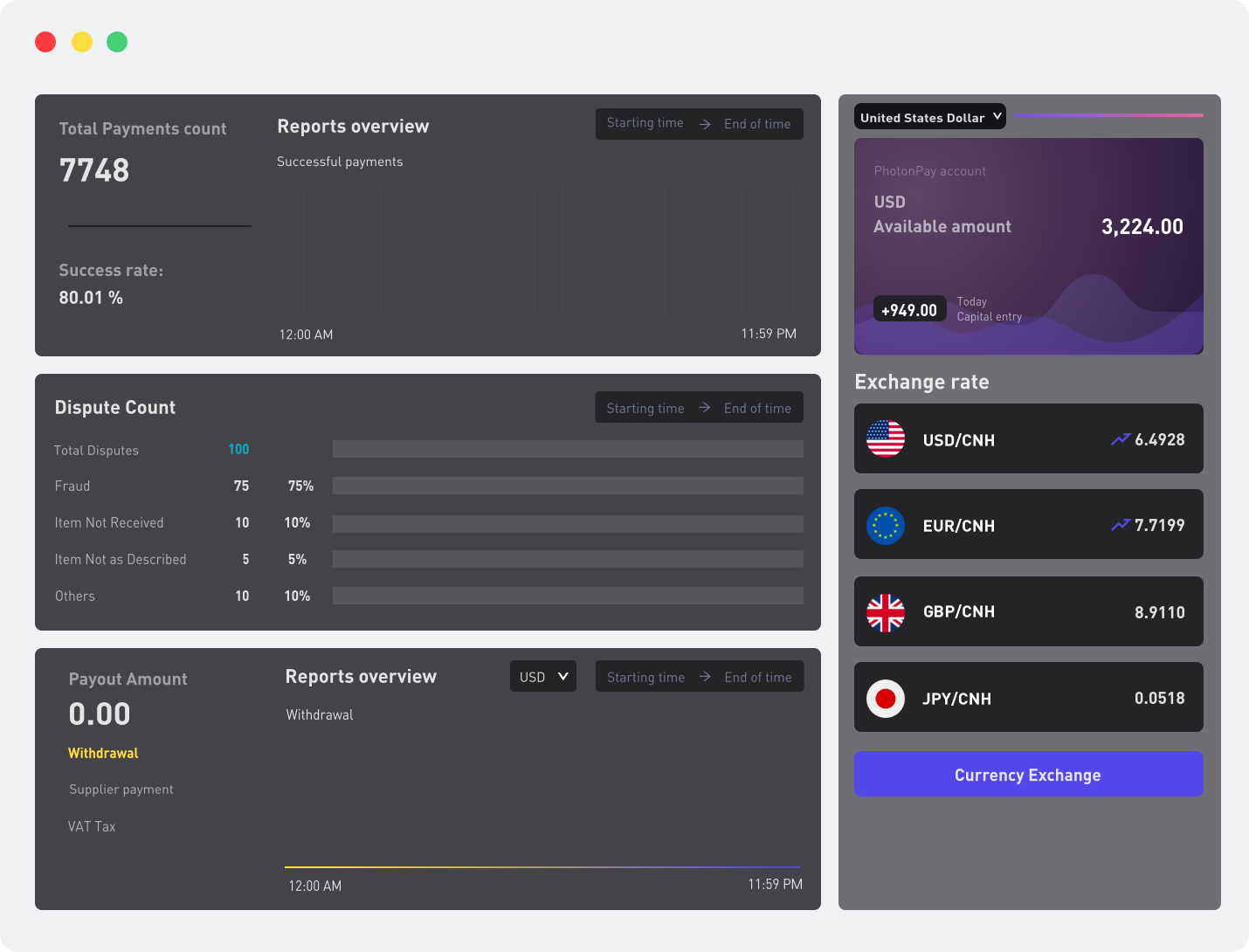Click the United Kingdom flag icon
Screen dimensions: 1249x952
(x=886, y=612)
